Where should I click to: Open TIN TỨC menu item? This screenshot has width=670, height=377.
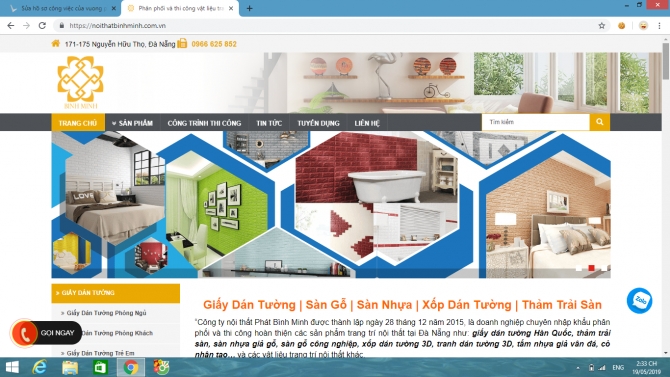(269, 123)
